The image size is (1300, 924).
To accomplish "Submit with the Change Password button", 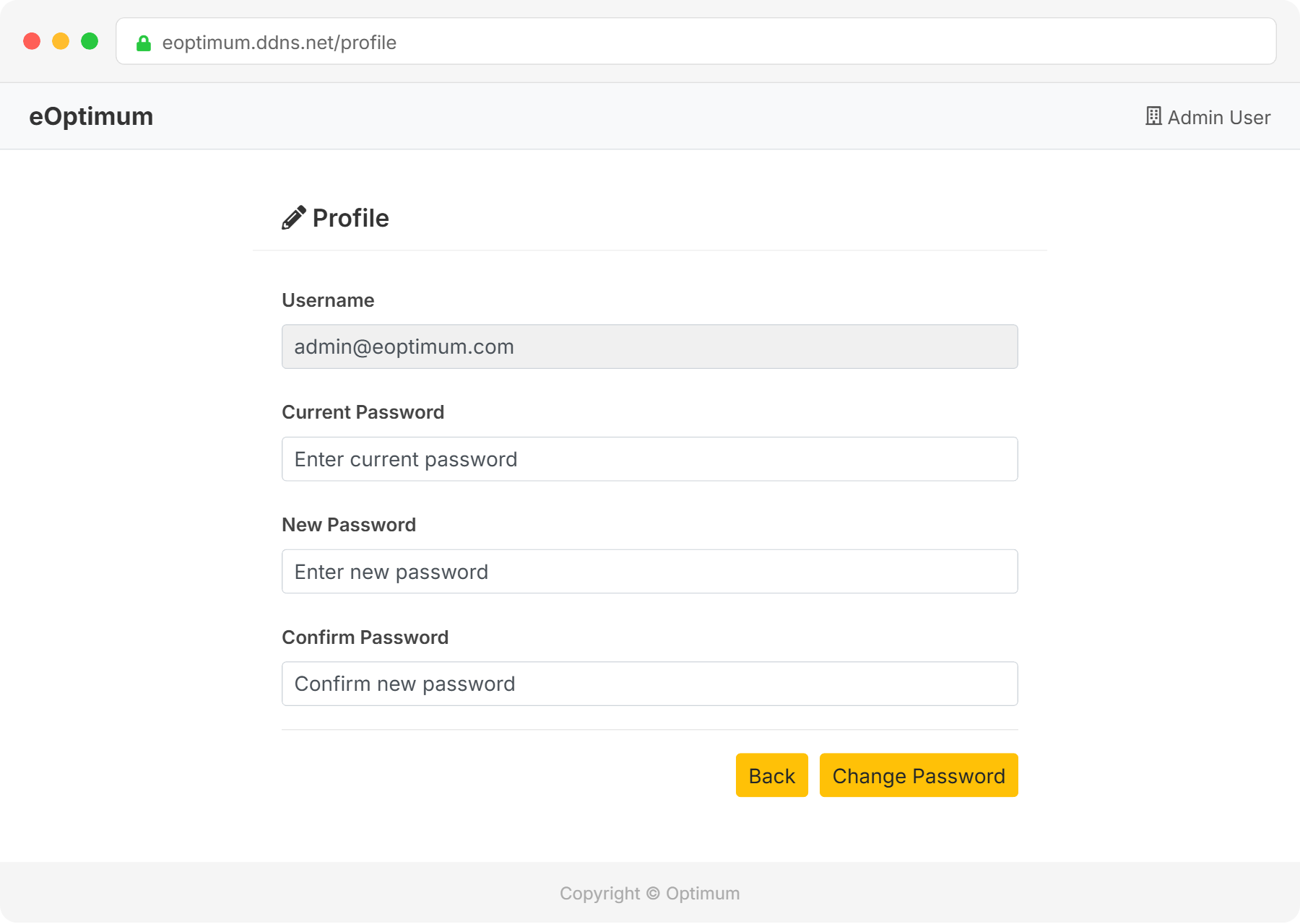I will tap(918, 775).
